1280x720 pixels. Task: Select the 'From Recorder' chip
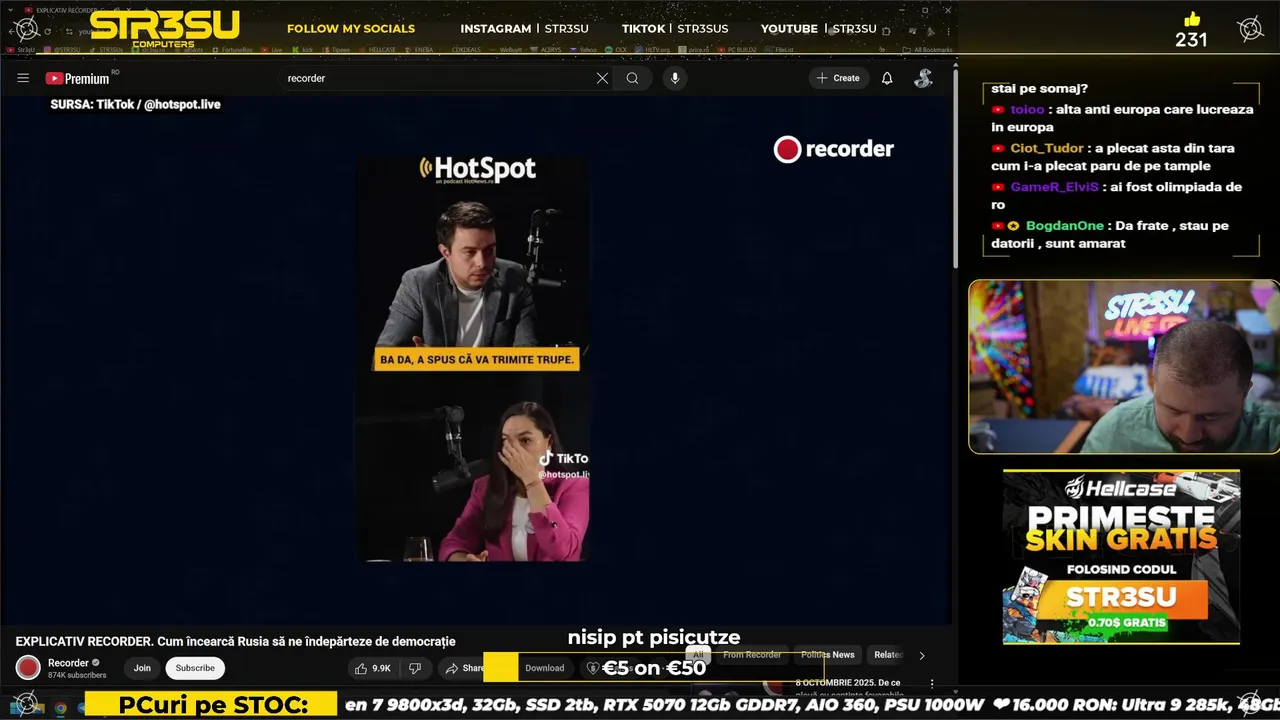(752, 655)
